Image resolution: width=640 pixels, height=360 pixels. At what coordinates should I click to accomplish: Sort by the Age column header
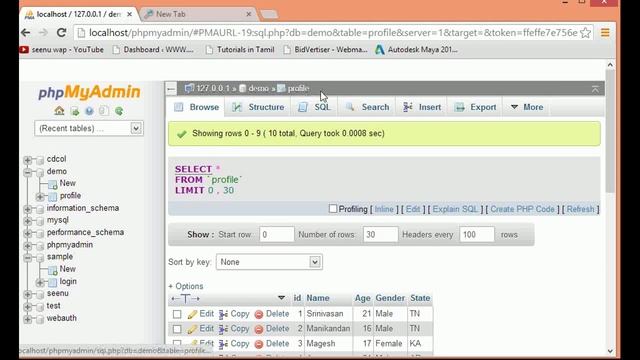pos(362,298)
